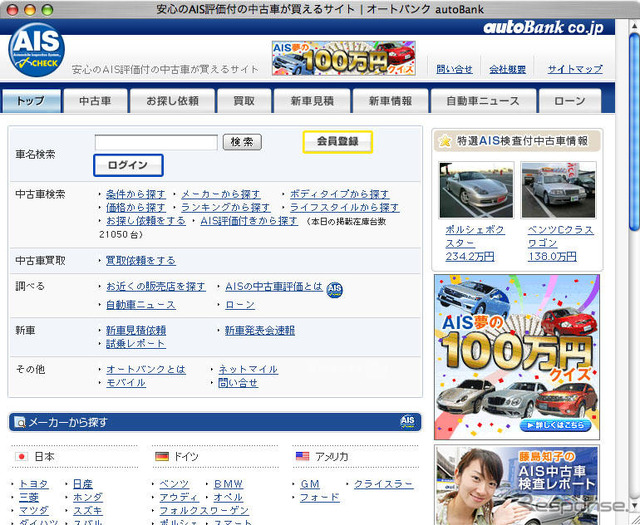Click ライフスタイルから探す link
Viewport: 640px width, 525px height.
point(344,208)
